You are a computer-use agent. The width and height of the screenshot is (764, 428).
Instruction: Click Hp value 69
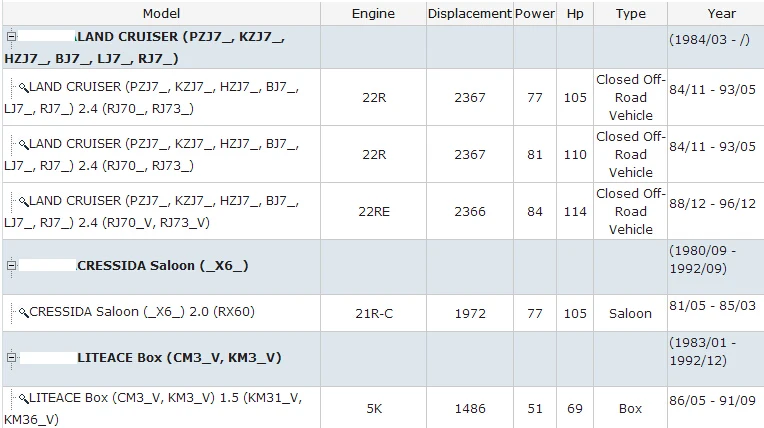pos(575,409)
